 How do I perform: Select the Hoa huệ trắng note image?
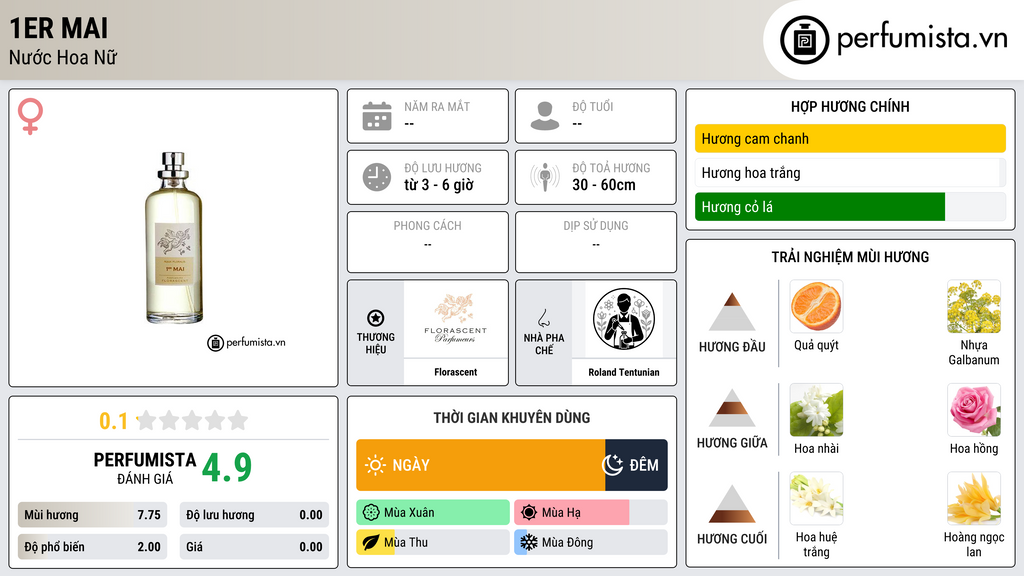tap(816, 498)
